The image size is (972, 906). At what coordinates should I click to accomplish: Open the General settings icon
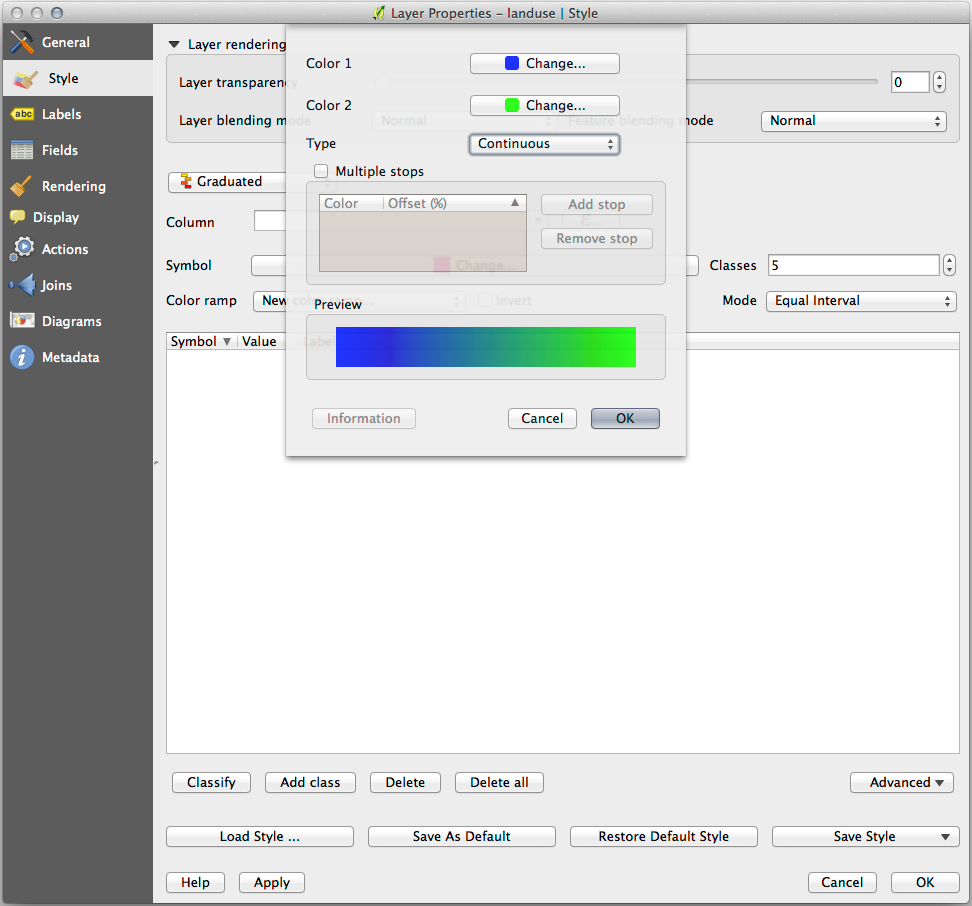22,43
